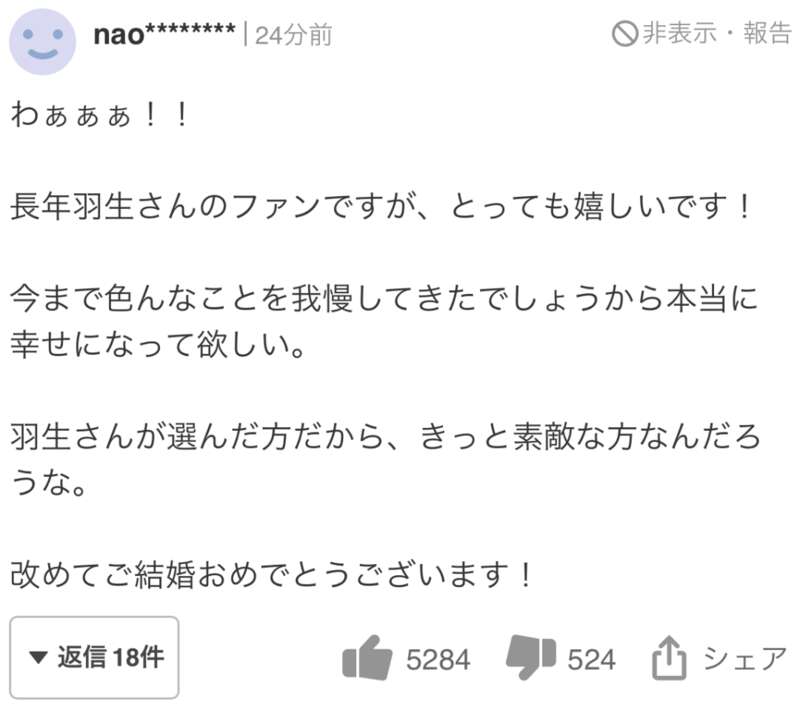Click the 24分前 timestamp
The image size is (800, 710).
coord(294,36)
